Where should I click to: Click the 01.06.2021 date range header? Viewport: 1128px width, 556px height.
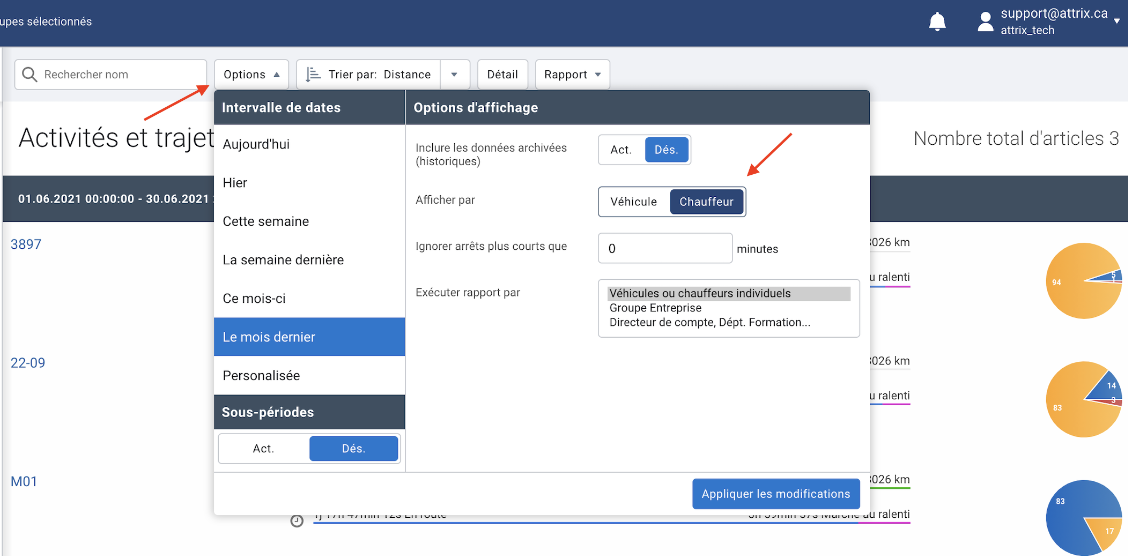pos(115,199)
